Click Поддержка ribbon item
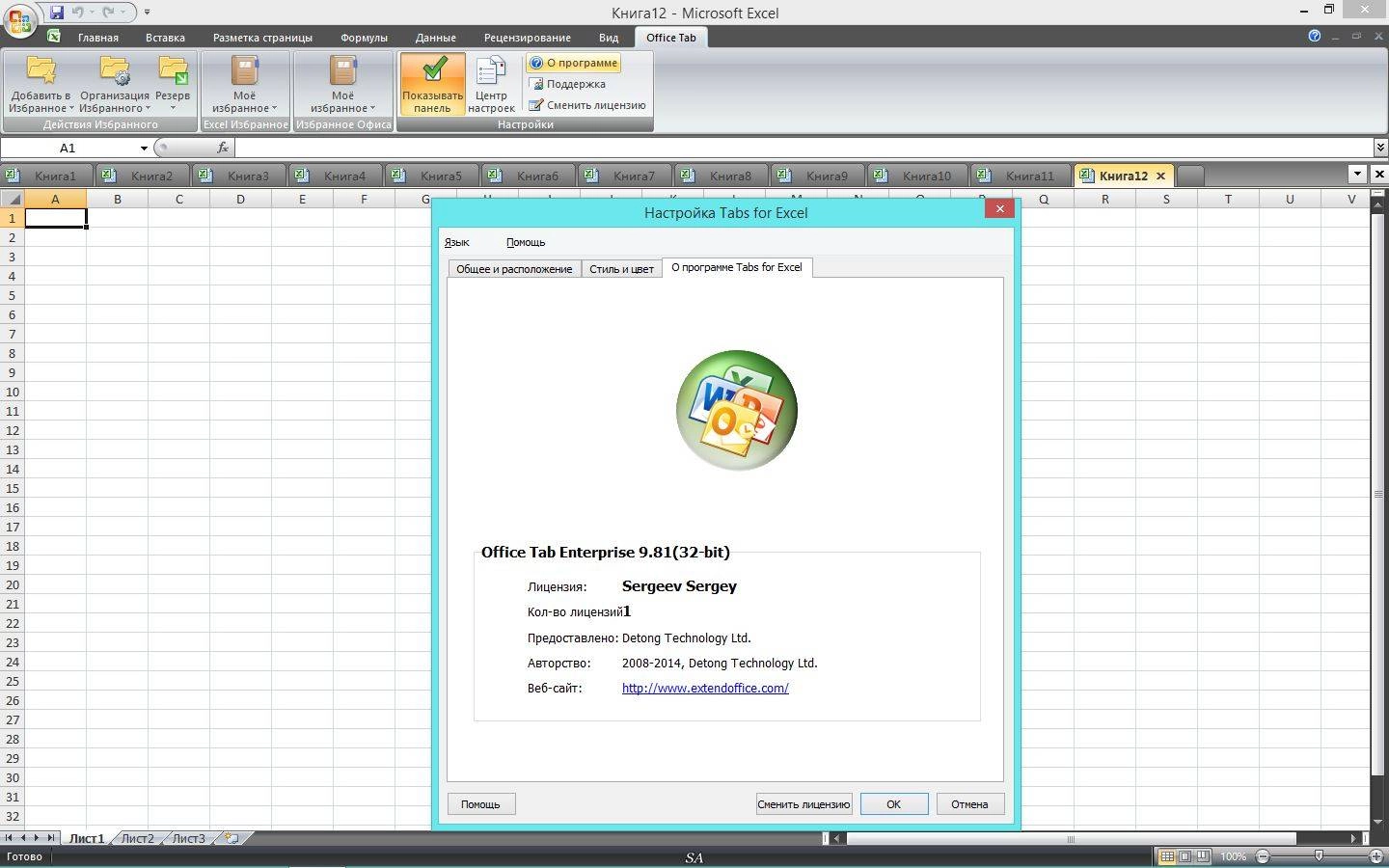This screenshot has height=868, width=1389. (x=567, y=84)
